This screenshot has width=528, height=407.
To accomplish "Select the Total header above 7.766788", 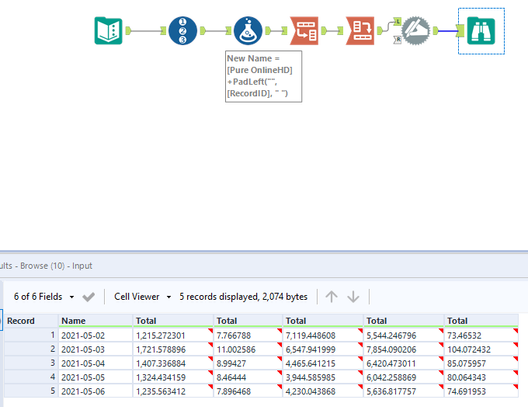I will 248,321.
